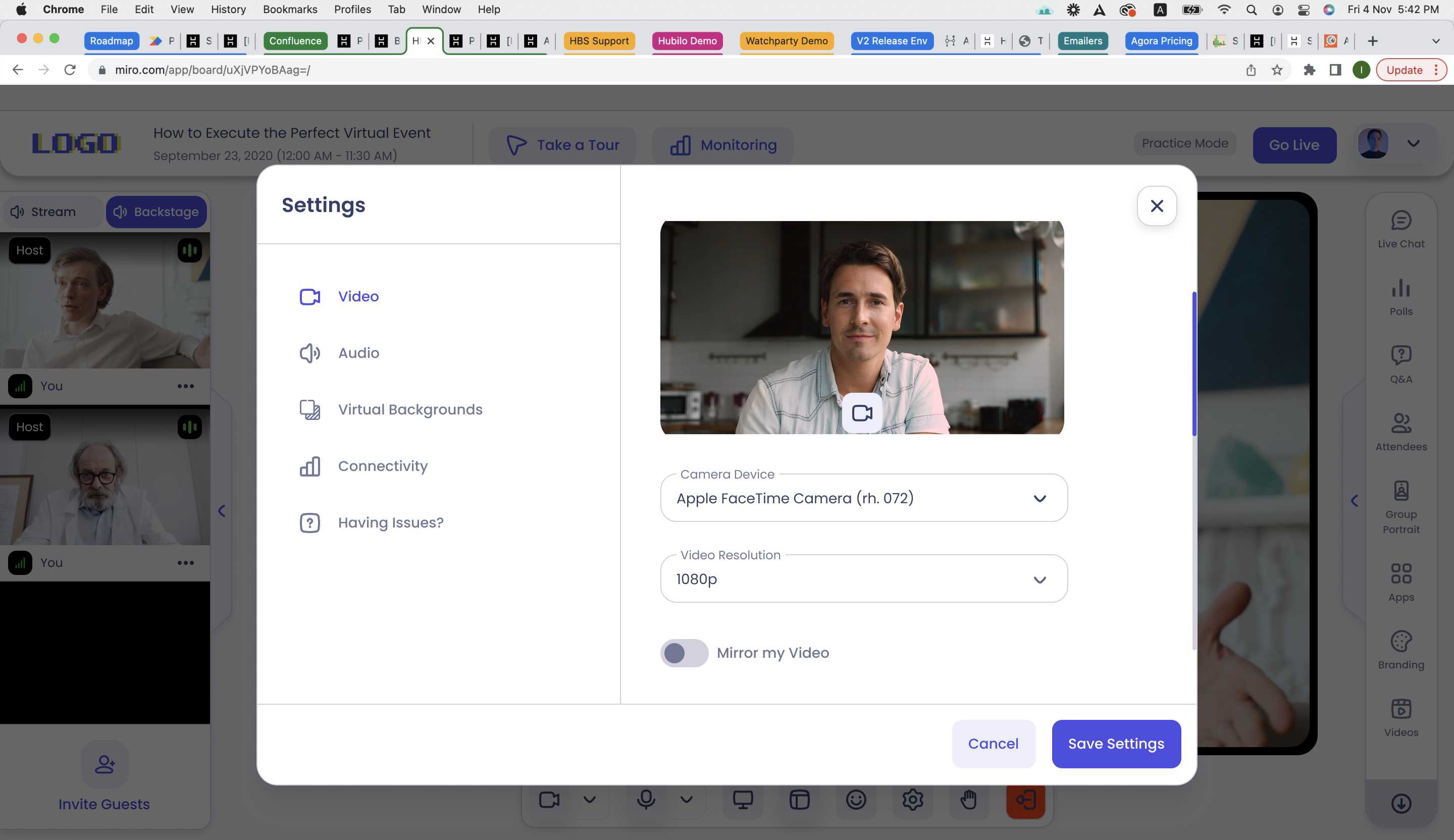Click the Settings dialog scrollbar

click(1194, 363)
